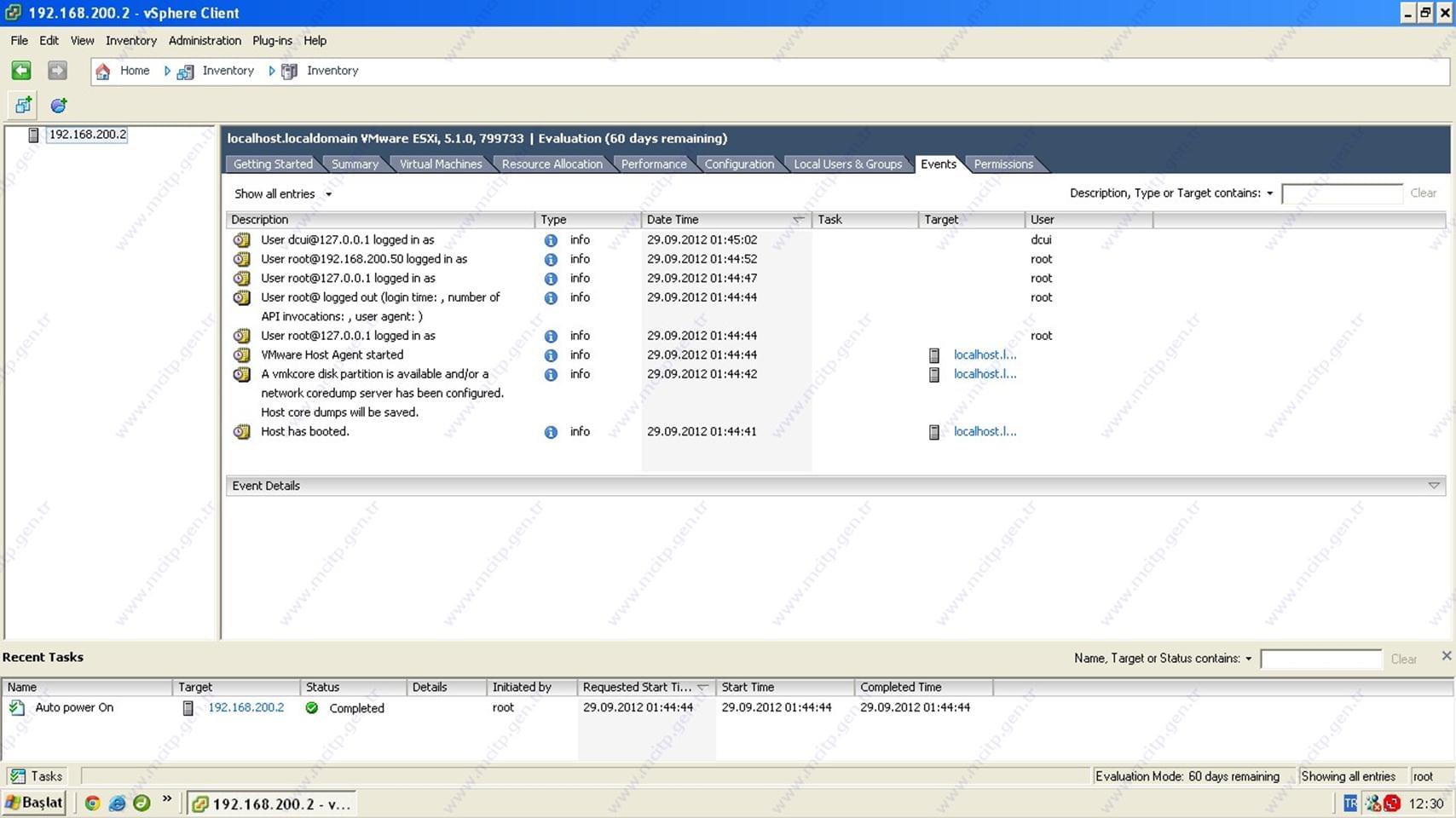Image resolution: width=1456 pixels, height=818 pixels.
Task: Click Requested Start Time column sort arrow
Action: point(702,688)
